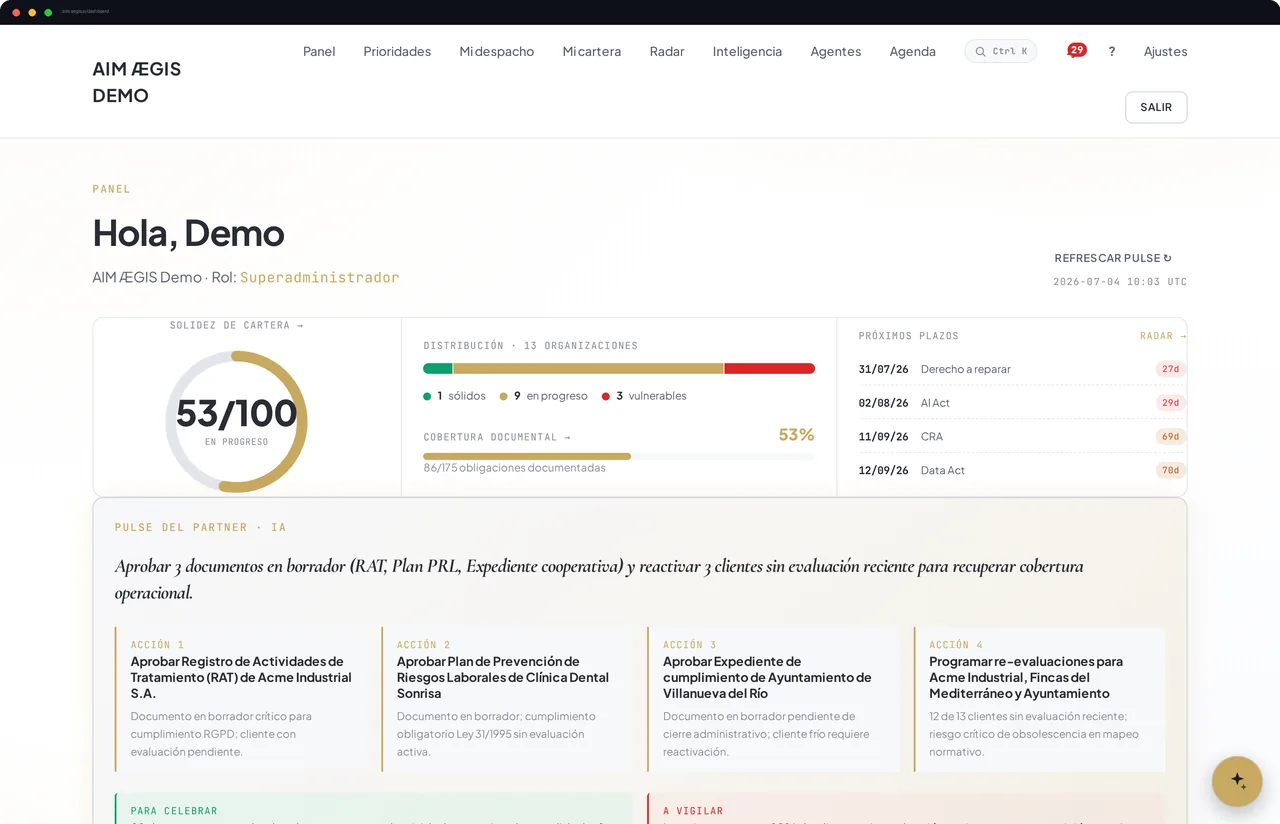
Task: Open the SOLIDEZ DE CARTERA link
Action: (x=237, y=325)
